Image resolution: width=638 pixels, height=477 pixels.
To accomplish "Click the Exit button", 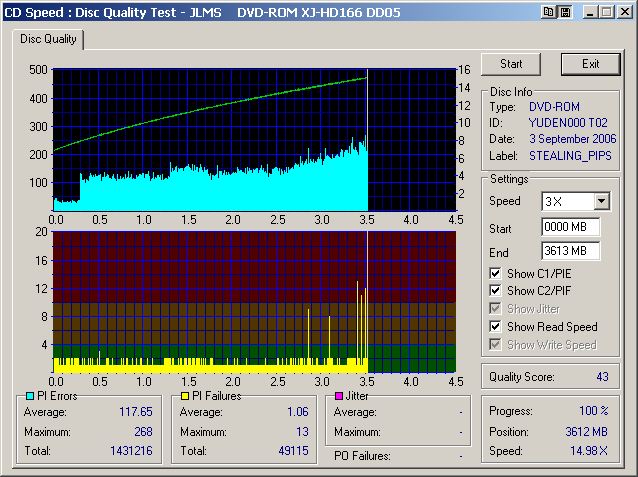I will (x=591, y=64).
